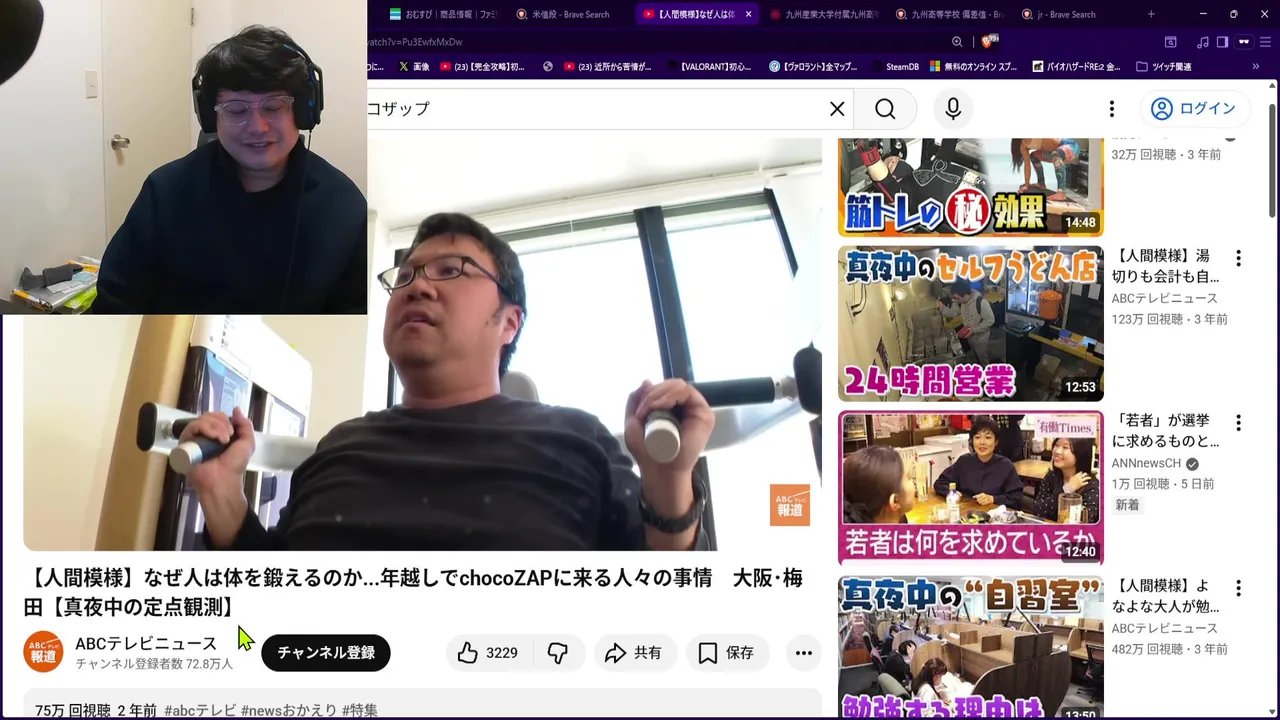Switch to 米値段 Brave Search tab

[x=568, y=14]
